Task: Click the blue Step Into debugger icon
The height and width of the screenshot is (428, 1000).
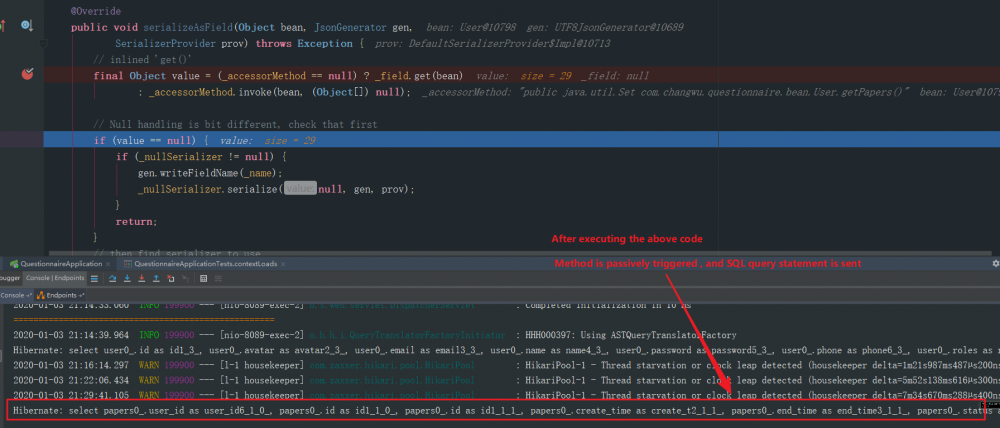Action: (127, 279)
